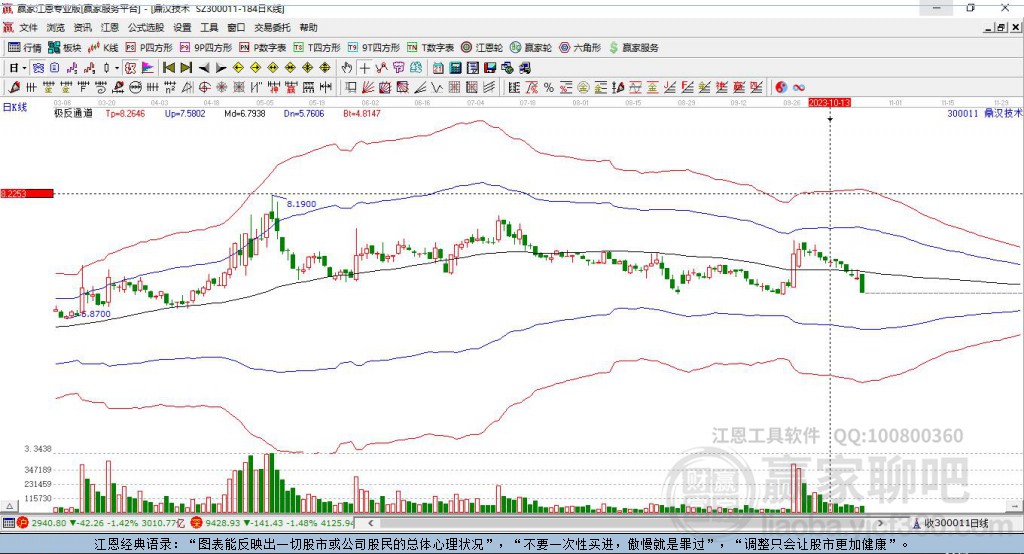The image size is (1024, 554).
Task: Open the 窗口 menu
Action: point(236,27)
